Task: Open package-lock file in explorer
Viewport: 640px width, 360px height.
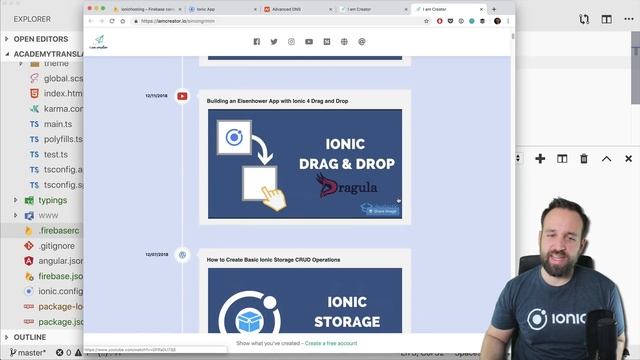Action: pyautogui.click(x=60, y=307)
